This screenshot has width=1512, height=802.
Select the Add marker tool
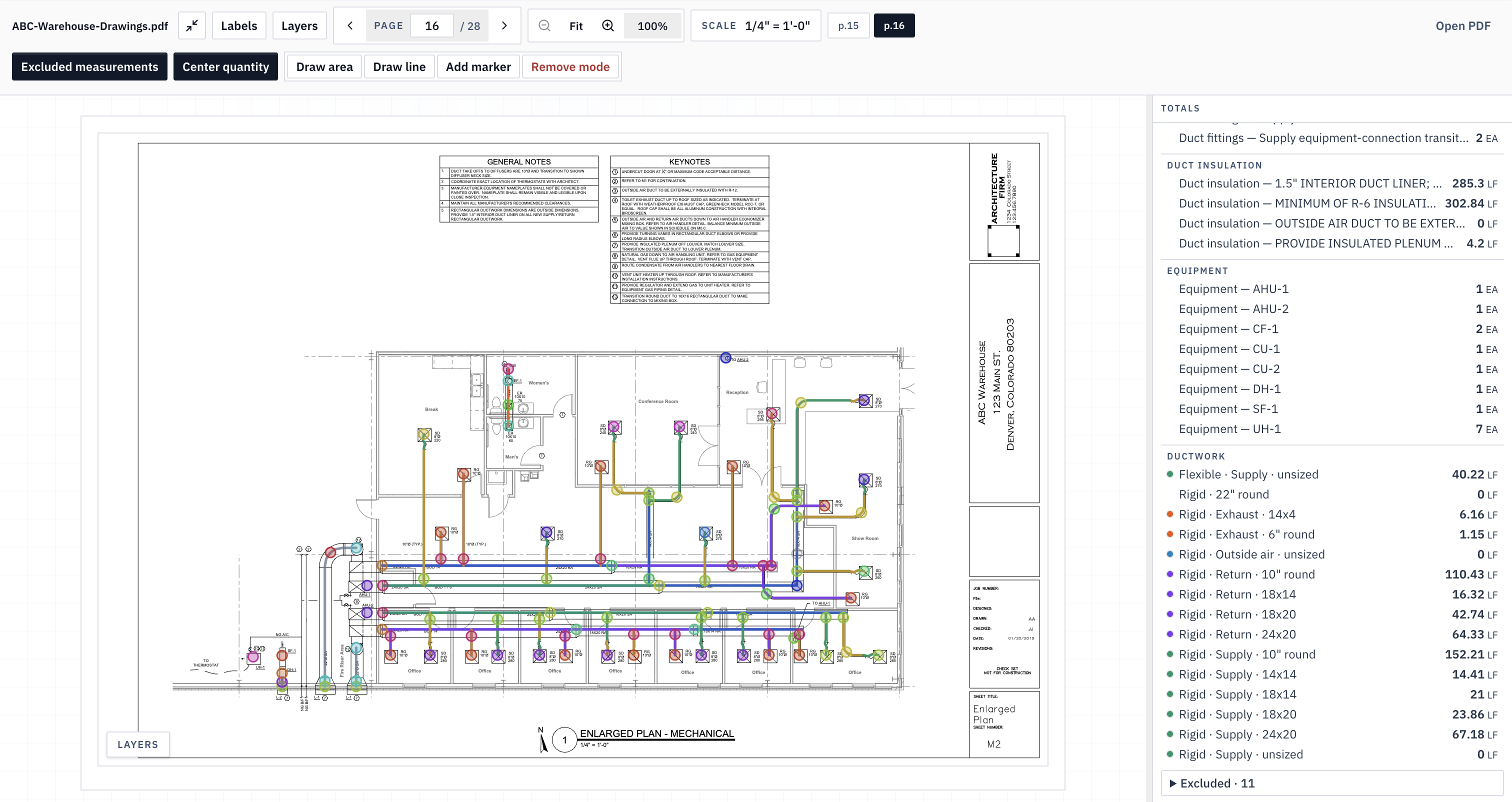[478, 67]
